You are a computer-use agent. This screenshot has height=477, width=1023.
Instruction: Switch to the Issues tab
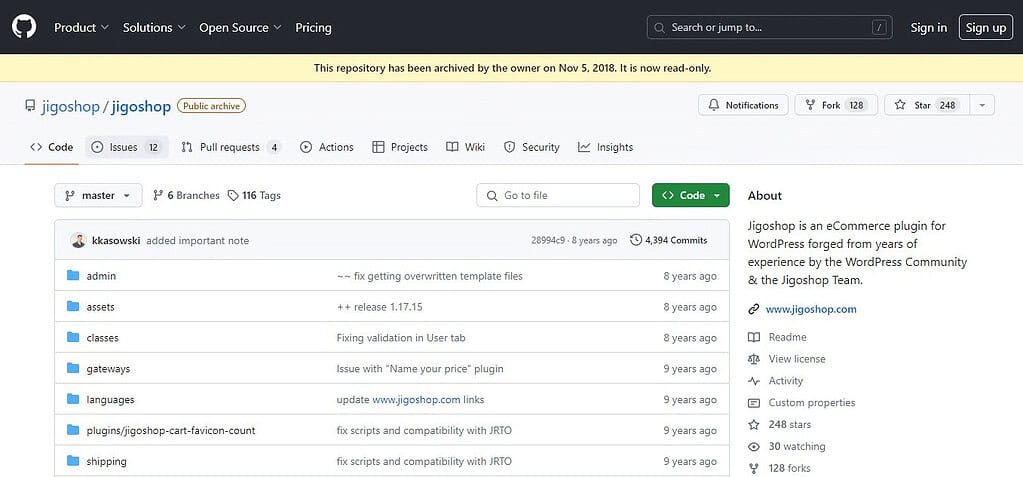[127, 147]
